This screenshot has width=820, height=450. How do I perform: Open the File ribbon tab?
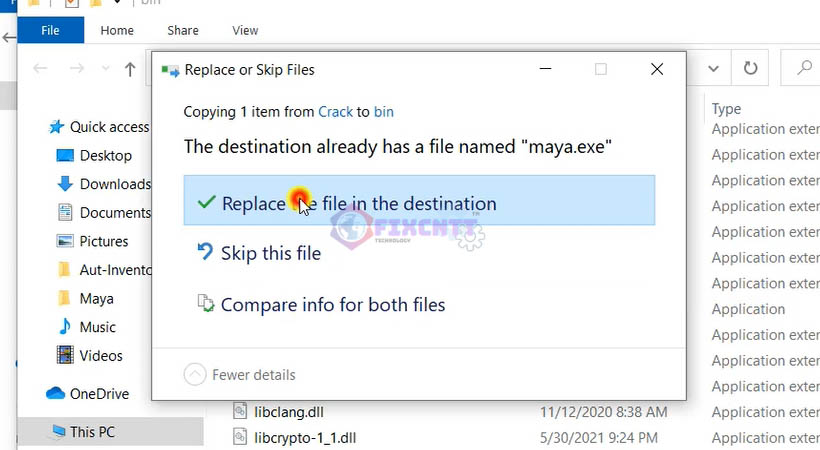point(50,31)
